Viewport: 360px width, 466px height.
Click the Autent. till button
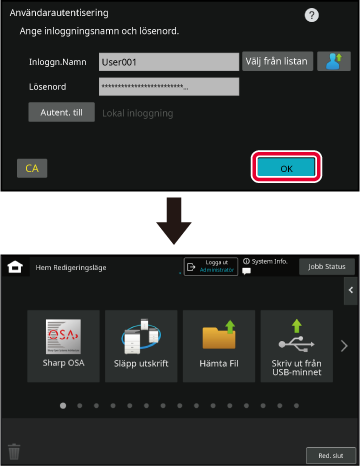pyautogui.click(x=62, y=112)
